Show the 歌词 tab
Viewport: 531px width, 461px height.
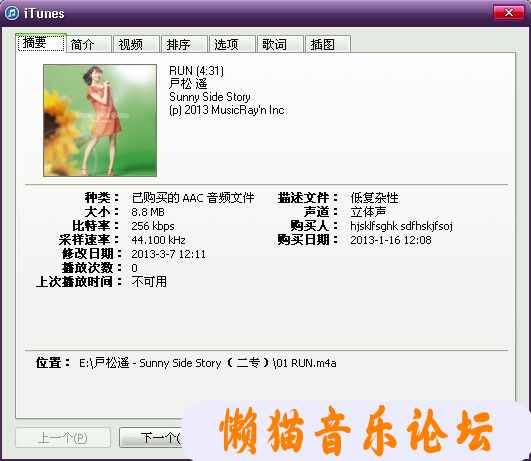tap(280, 44)
